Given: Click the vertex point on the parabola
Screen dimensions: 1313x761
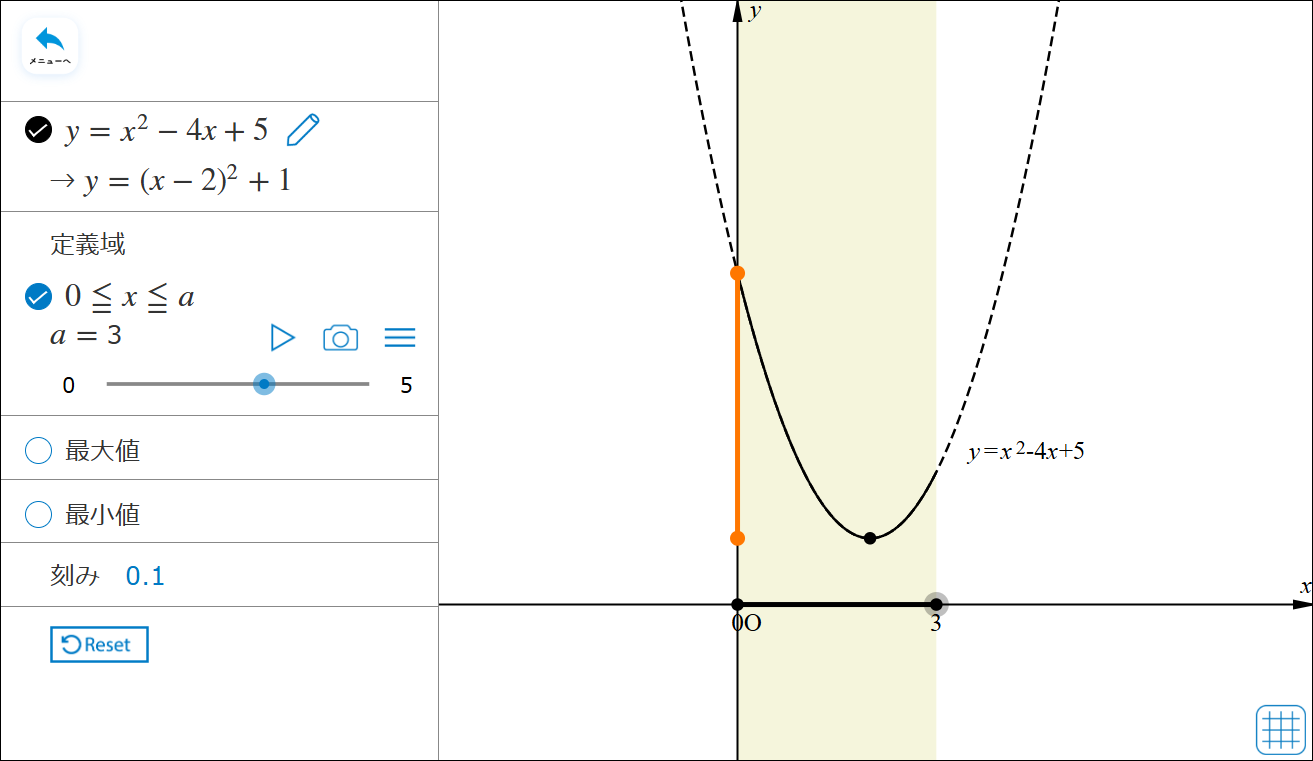Looking at the screenshot, I should 870,538.
